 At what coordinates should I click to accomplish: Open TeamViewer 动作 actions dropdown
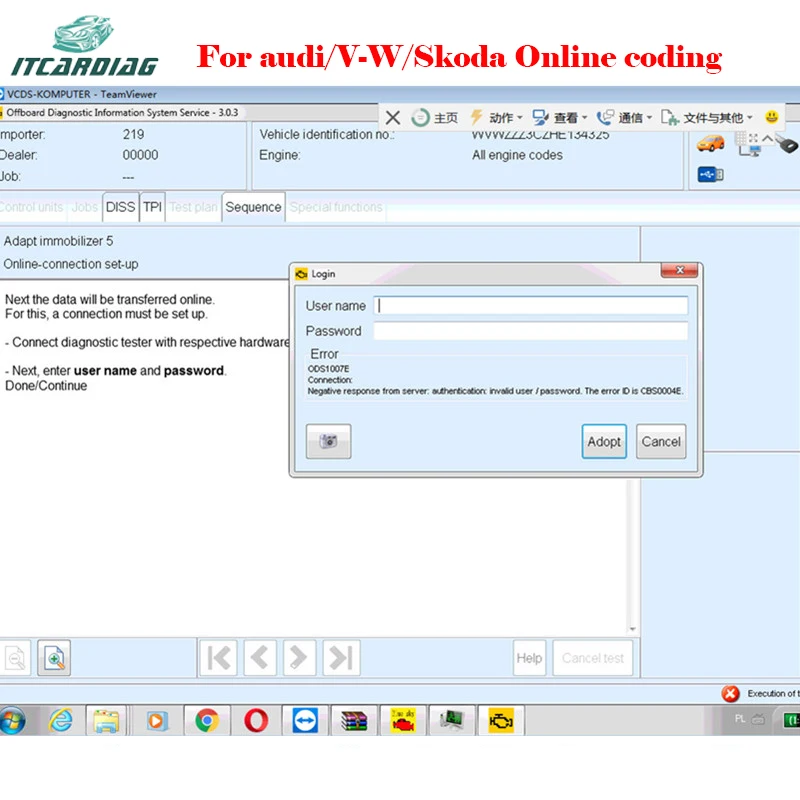point(496,118)
